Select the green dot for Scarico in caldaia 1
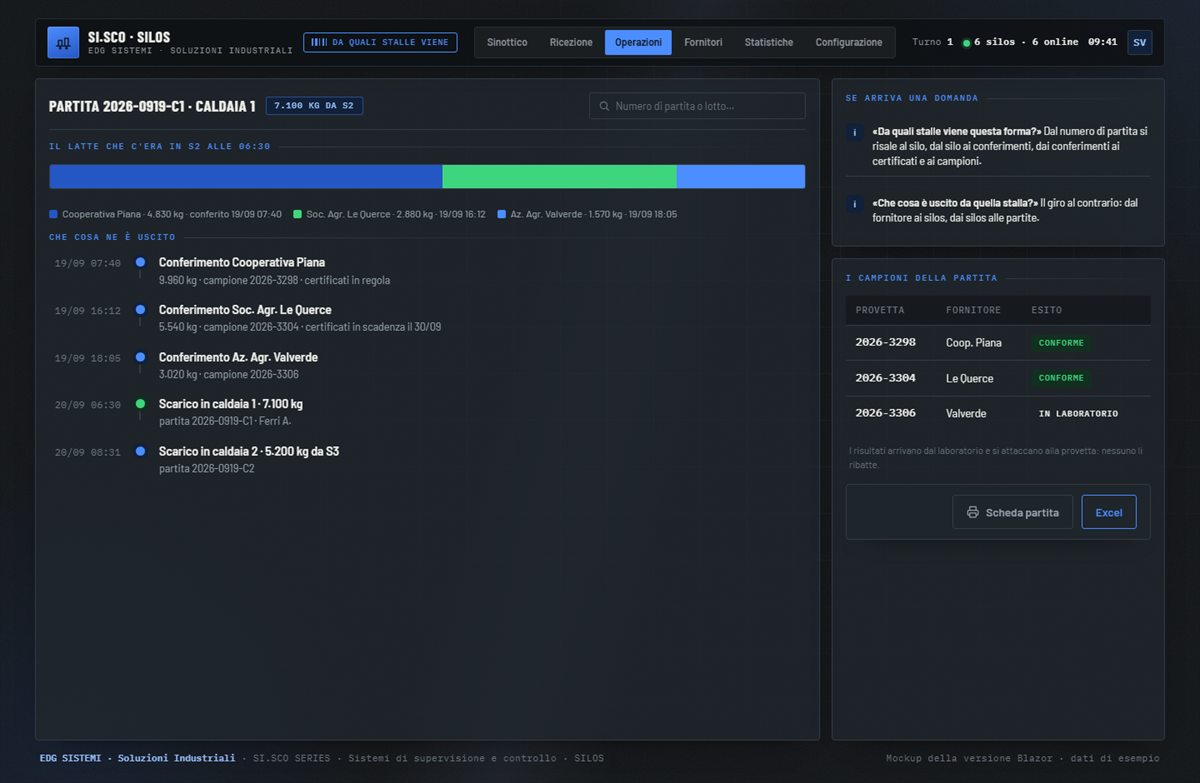This screenshot has width=1200, height=783. click(140, 404)
